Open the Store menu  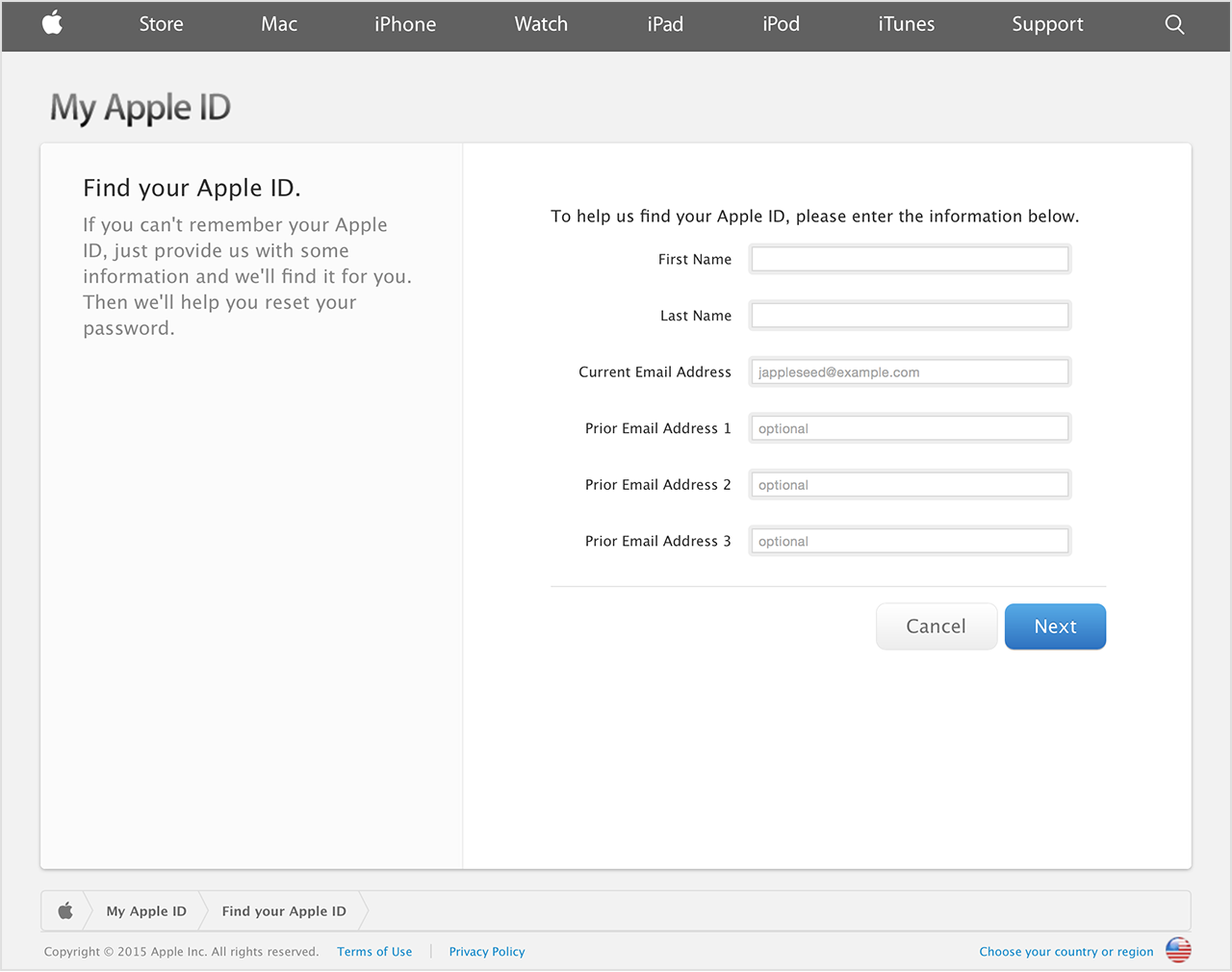[161, 24]
